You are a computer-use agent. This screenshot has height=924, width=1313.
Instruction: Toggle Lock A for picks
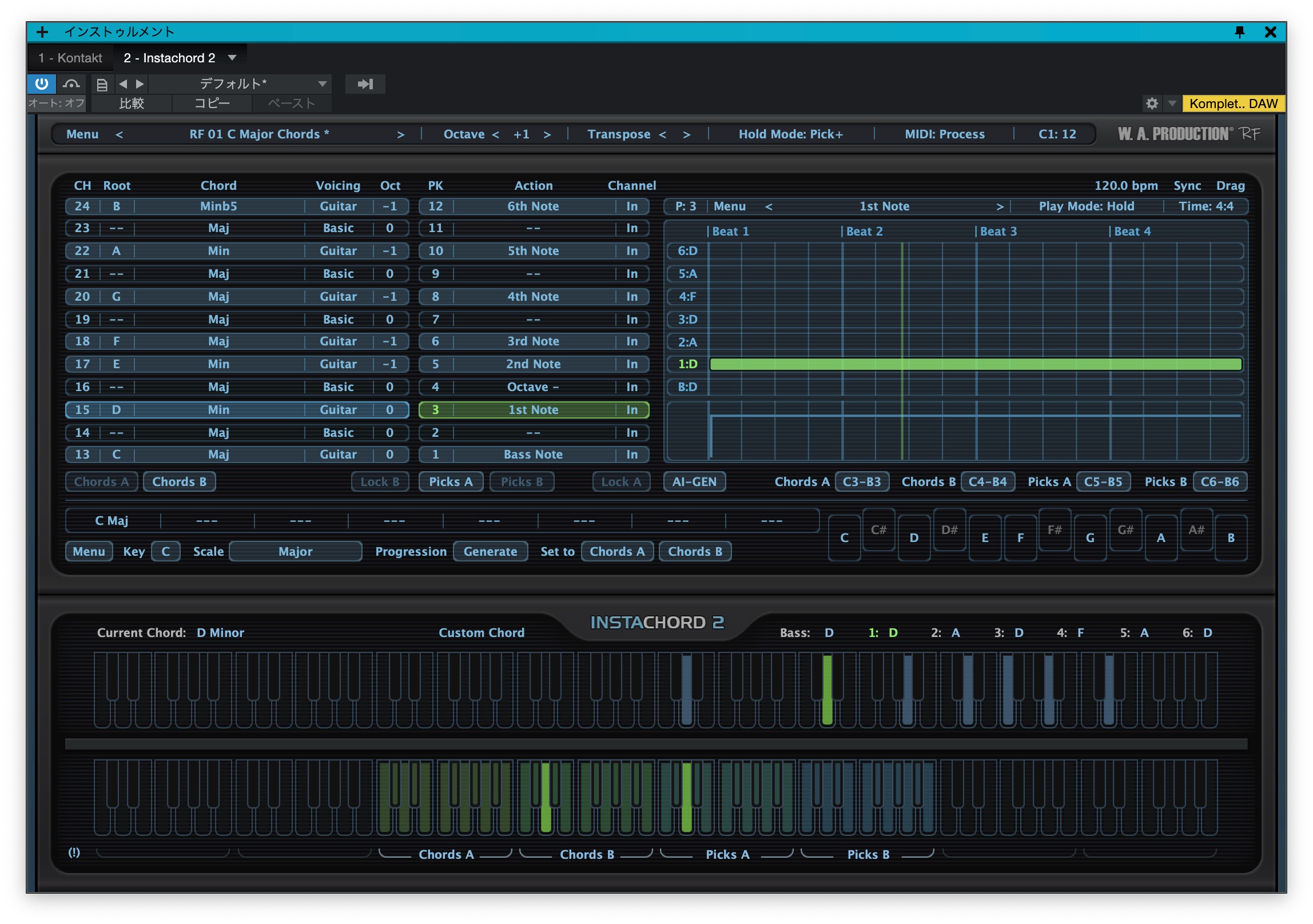(621, 481)
